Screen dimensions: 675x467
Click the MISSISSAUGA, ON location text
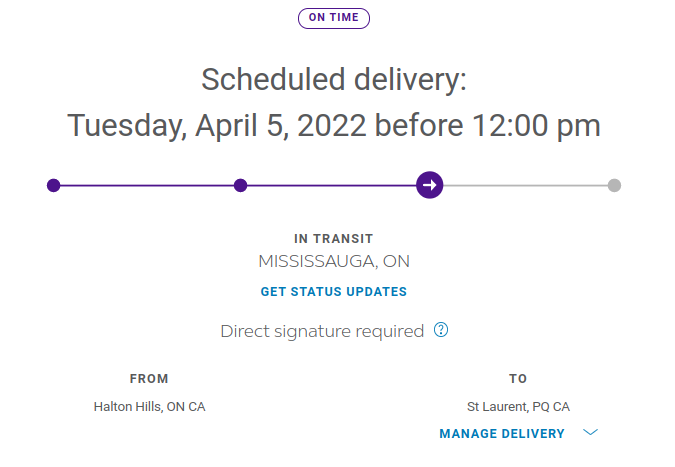(x=334, y=262)
